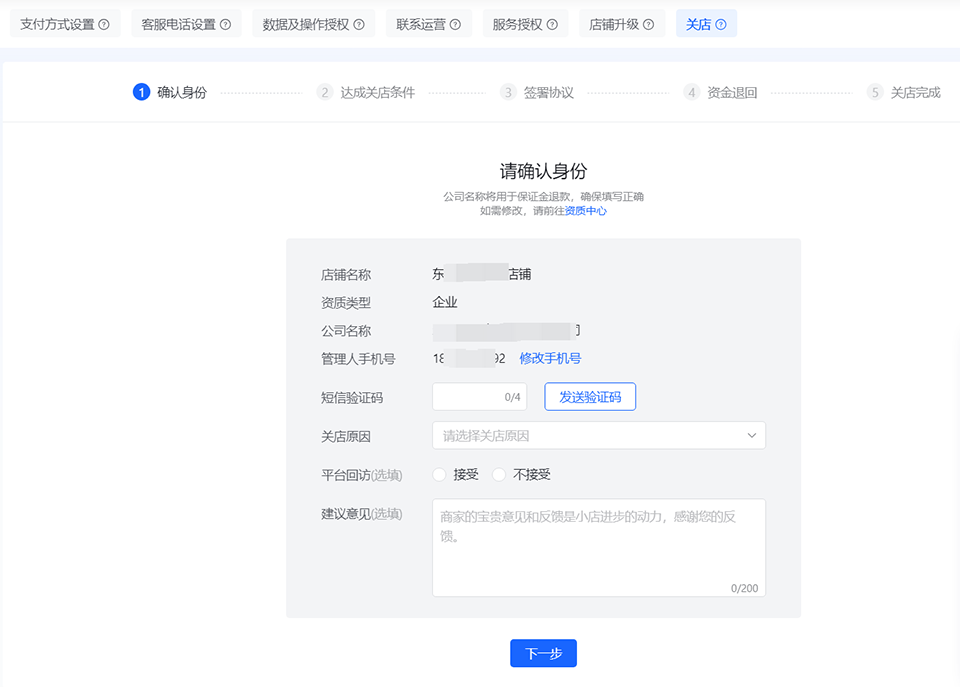Click help icon beside 关店 tab
This screenshot has width=960, height=687.
[x=721, y=24]
